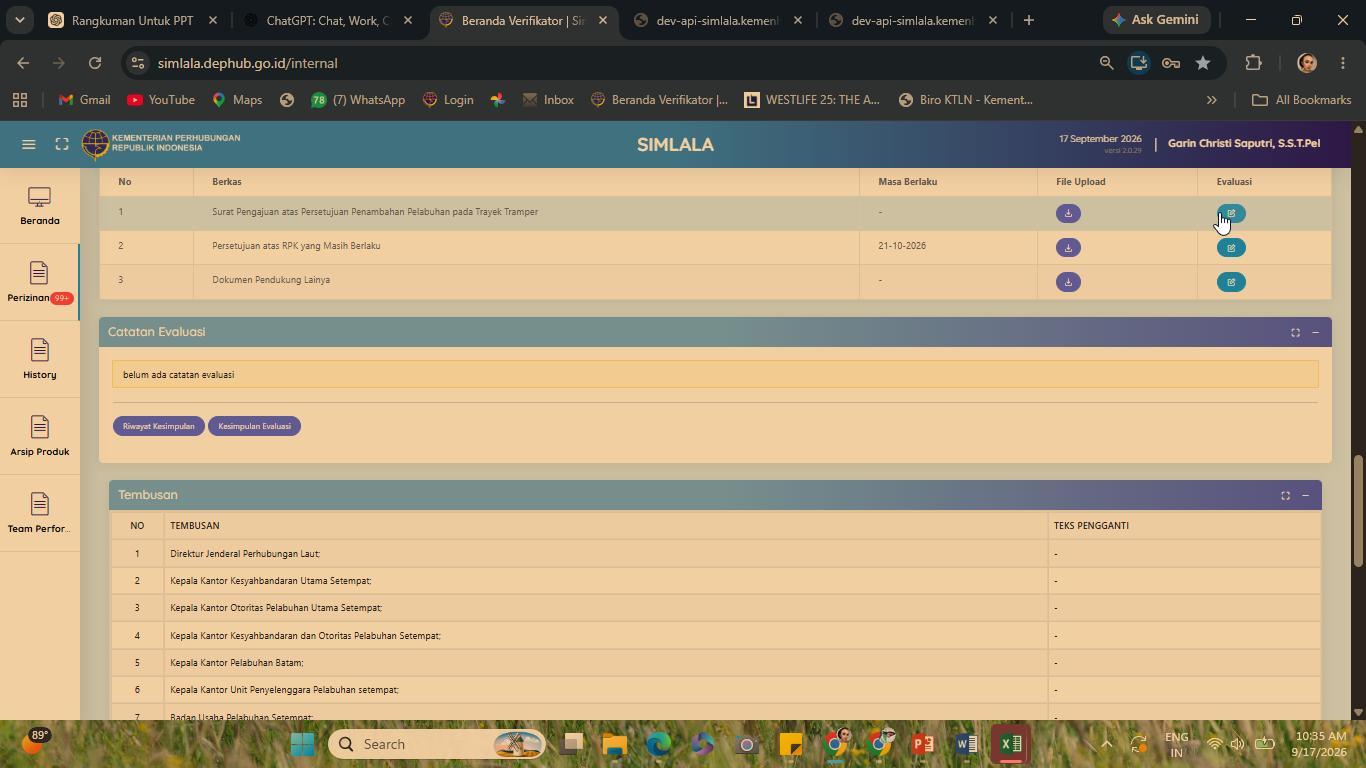Open Arsip Produk sidebar item
This screenshot has height=768, width=1366.
click(40, 436)
